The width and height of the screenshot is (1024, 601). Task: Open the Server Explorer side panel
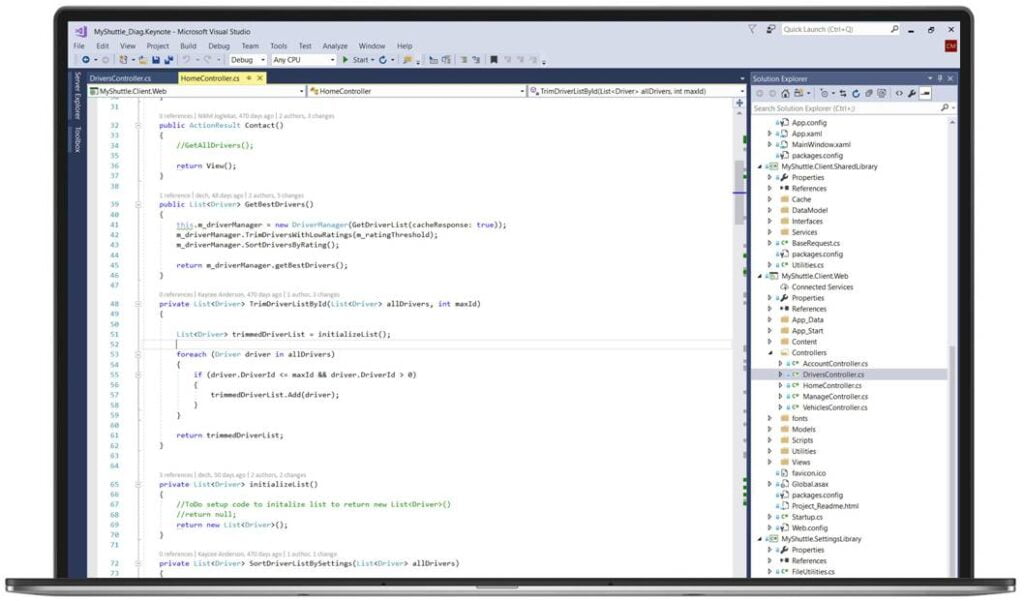click(x=78, y=95)
